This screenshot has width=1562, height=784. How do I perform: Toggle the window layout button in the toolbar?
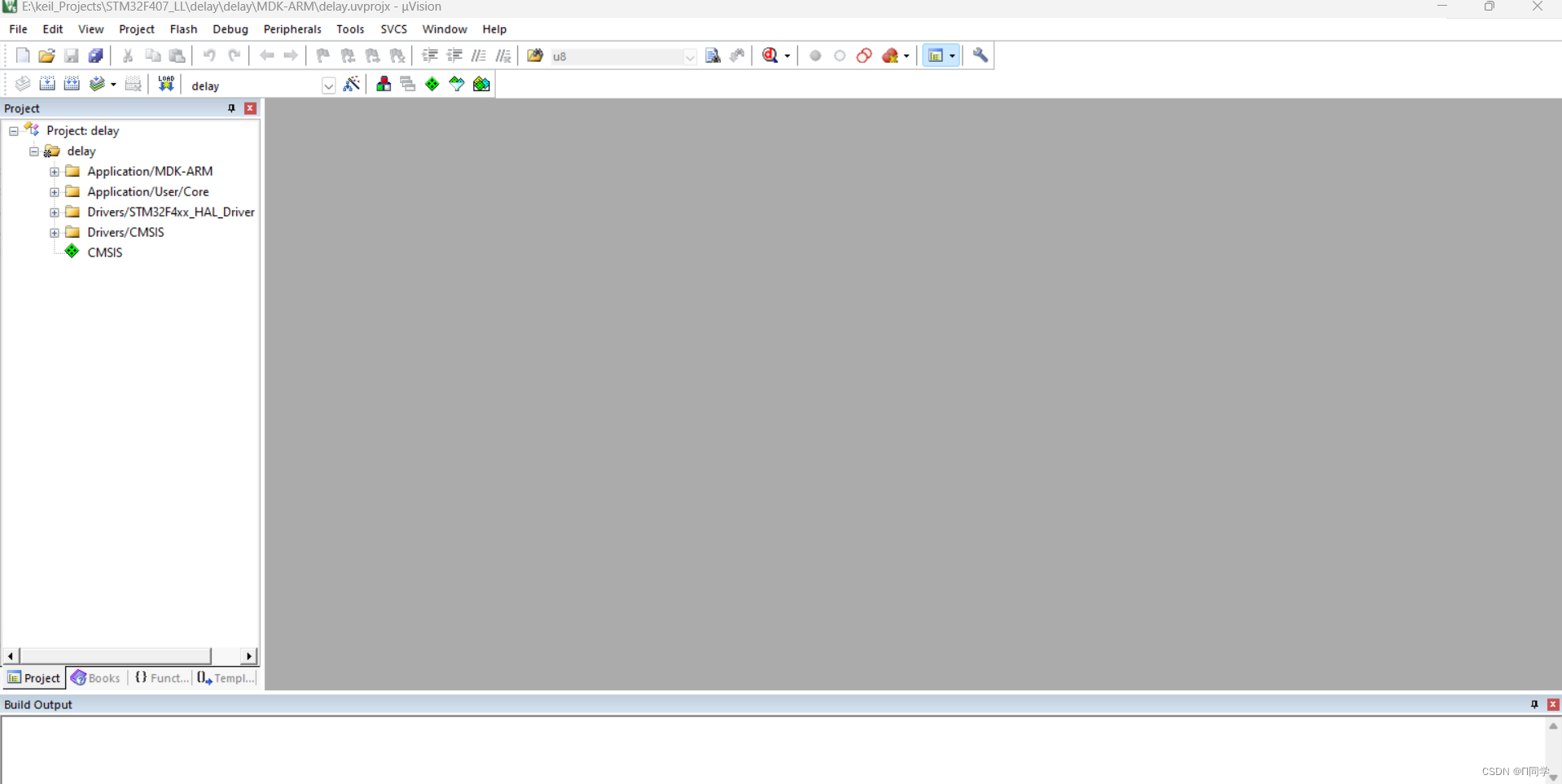point(935,55)
